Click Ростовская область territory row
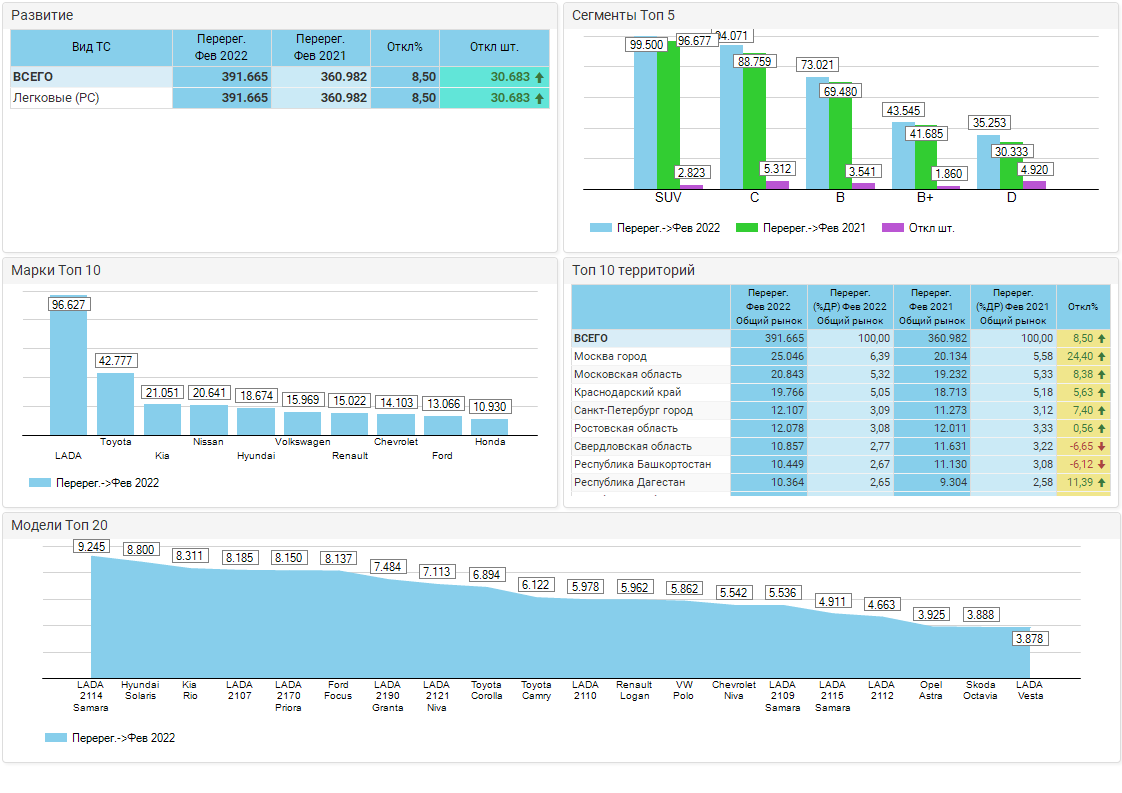This screenshot has height=793, width=1122. click(841, 428)
